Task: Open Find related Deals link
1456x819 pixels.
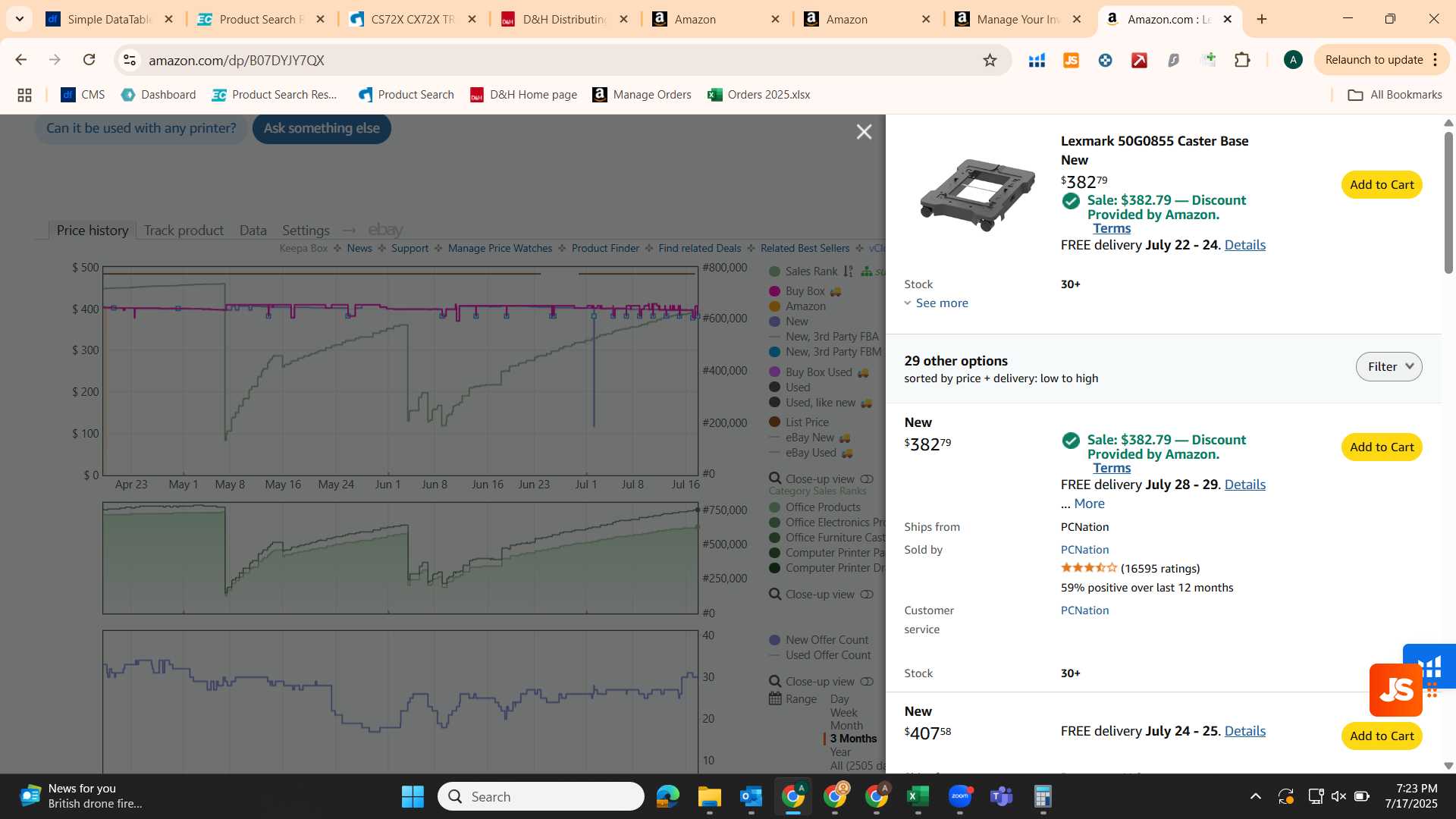Action: point(699,249)
